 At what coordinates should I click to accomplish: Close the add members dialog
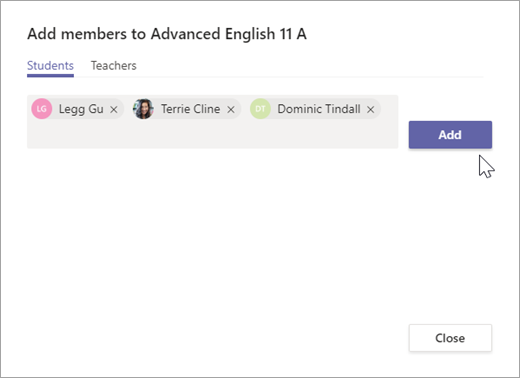click(450, 338)
